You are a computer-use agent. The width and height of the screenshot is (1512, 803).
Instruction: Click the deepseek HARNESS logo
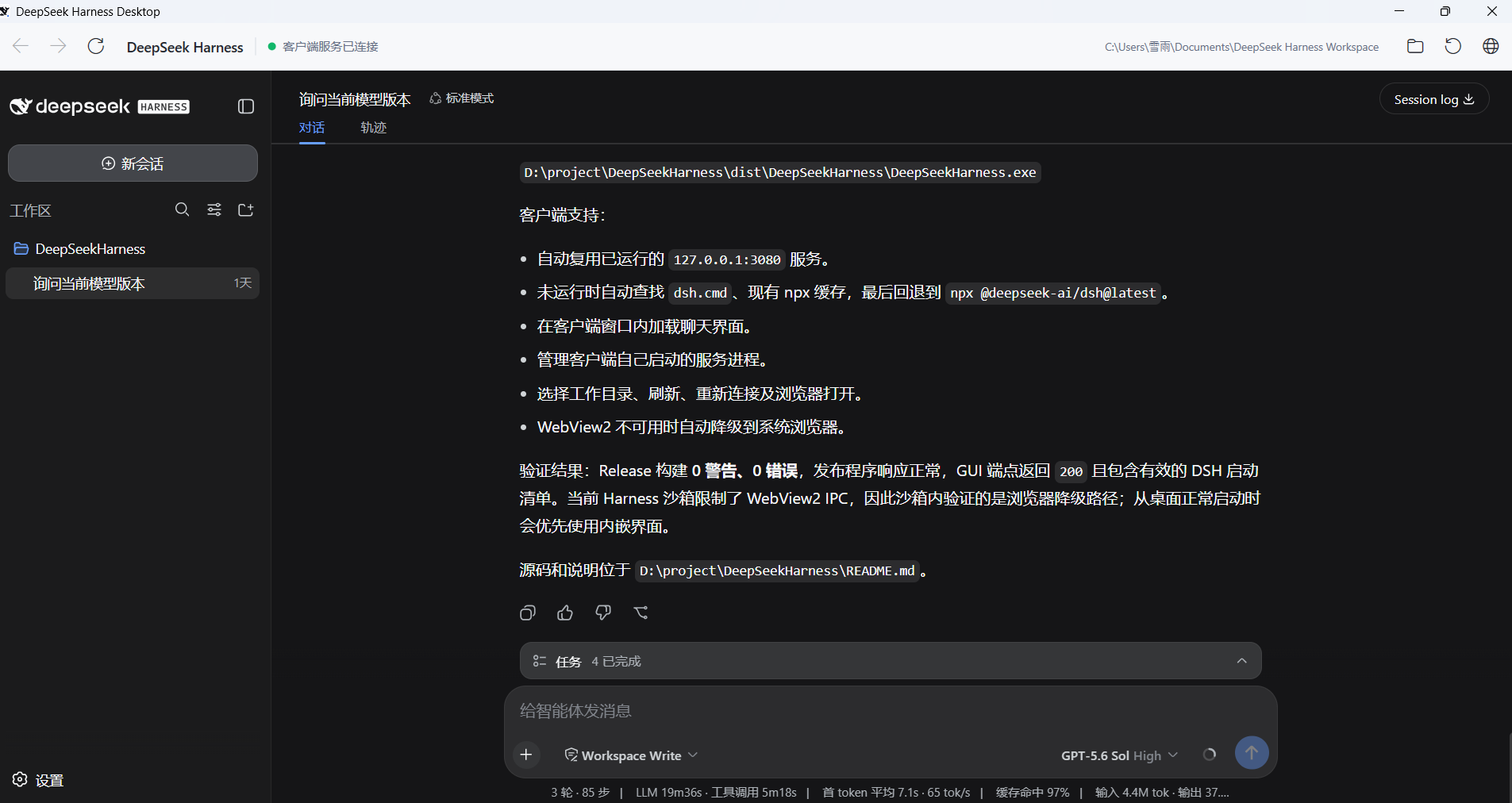[99, 106]
